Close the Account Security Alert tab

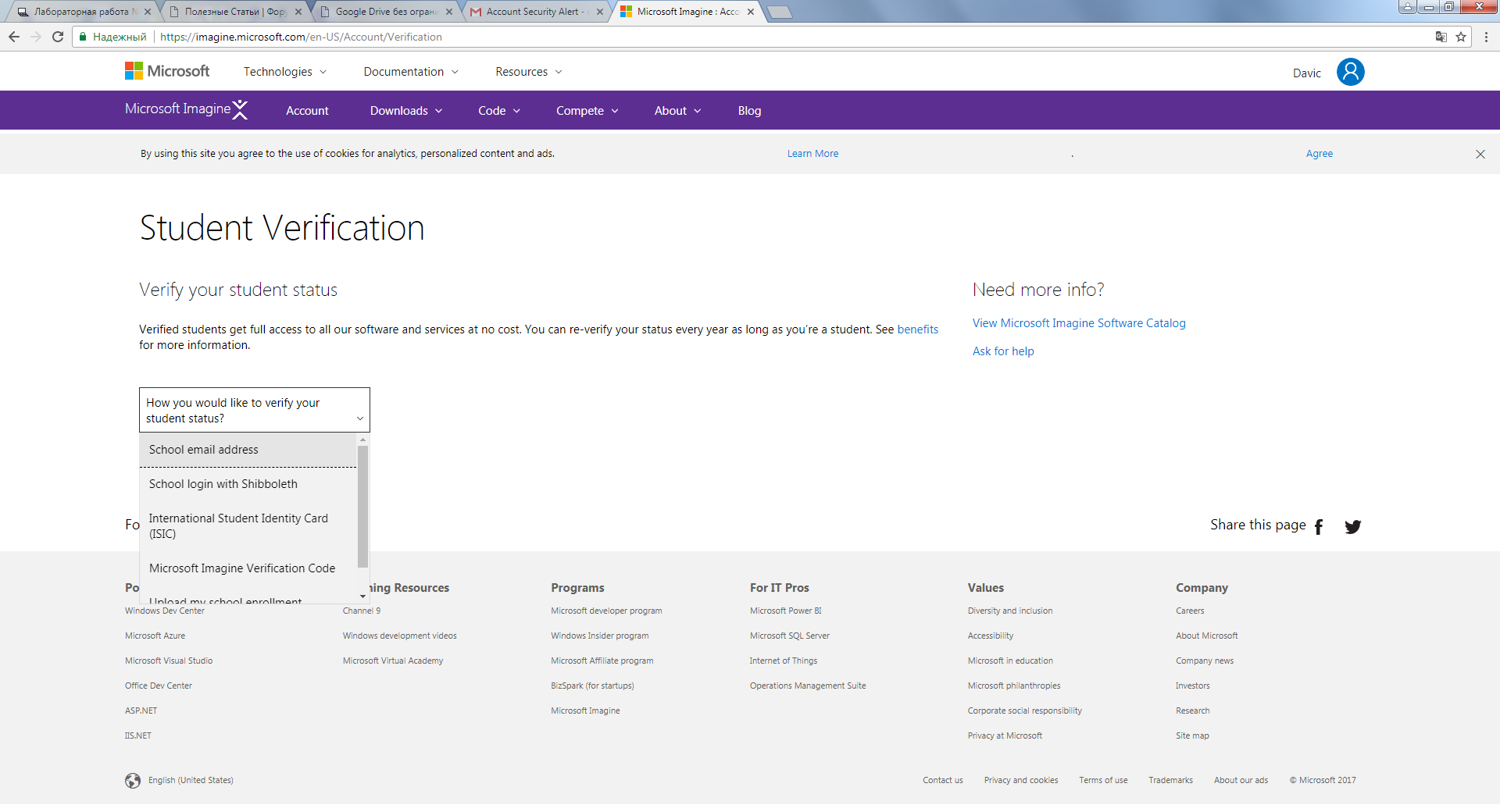[600, 12]
